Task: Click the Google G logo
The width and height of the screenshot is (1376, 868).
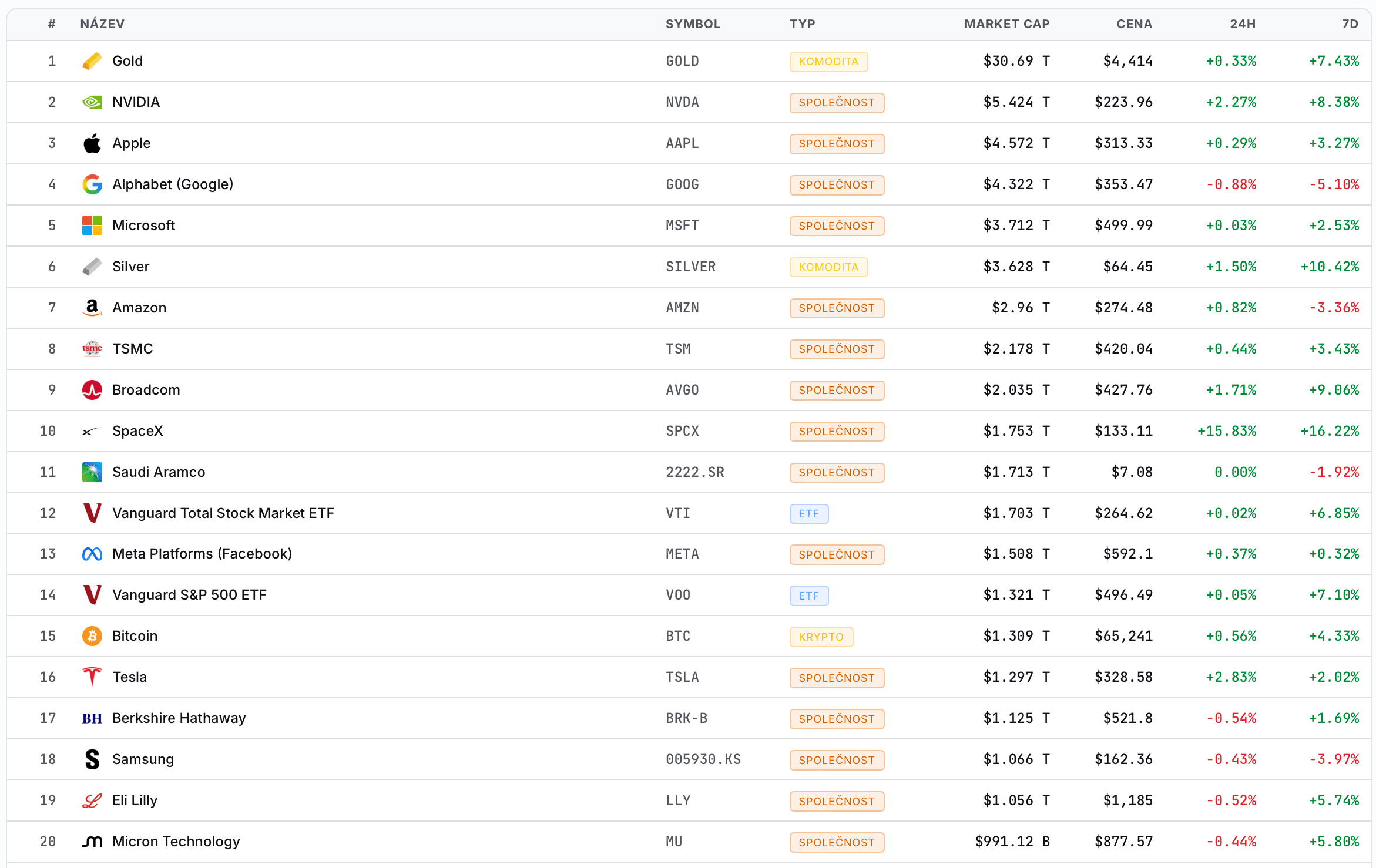Action: tap(92, 184)
